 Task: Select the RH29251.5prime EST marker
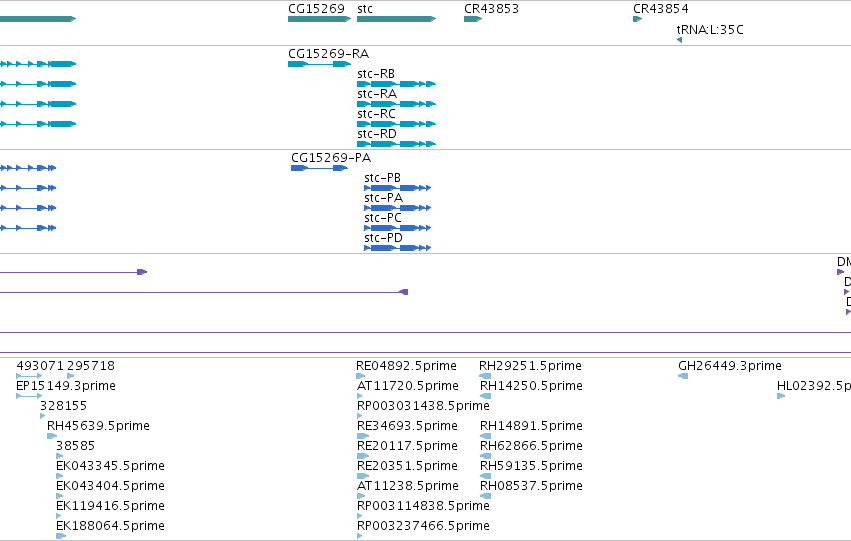coord(485,376)
